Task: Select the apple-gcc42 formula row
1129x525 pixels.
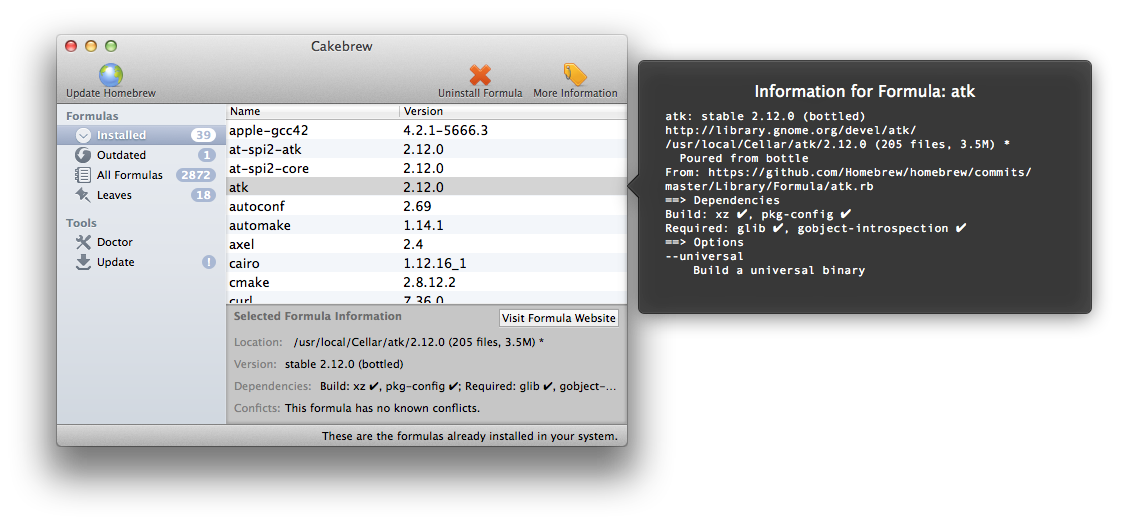Action: tap(426, 130)
